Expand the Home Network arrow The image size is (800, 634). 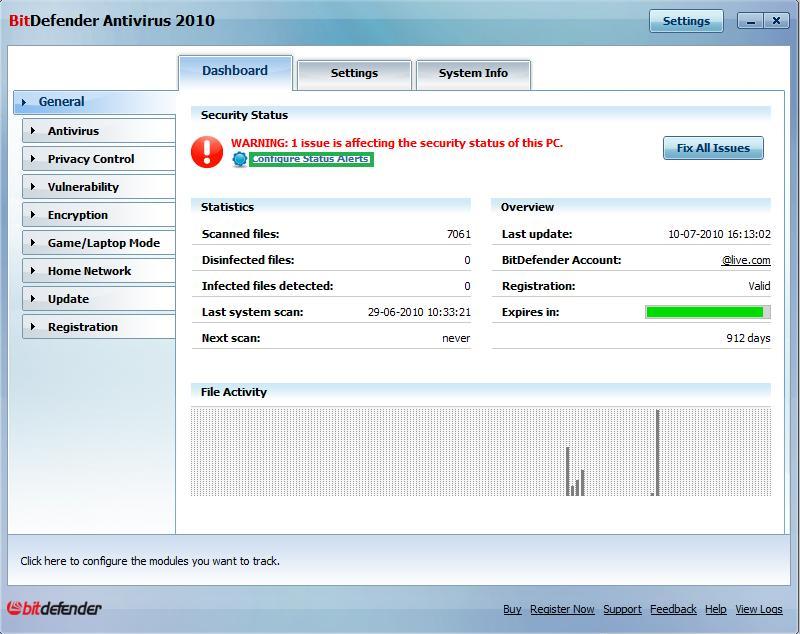[x=33, y=271]
